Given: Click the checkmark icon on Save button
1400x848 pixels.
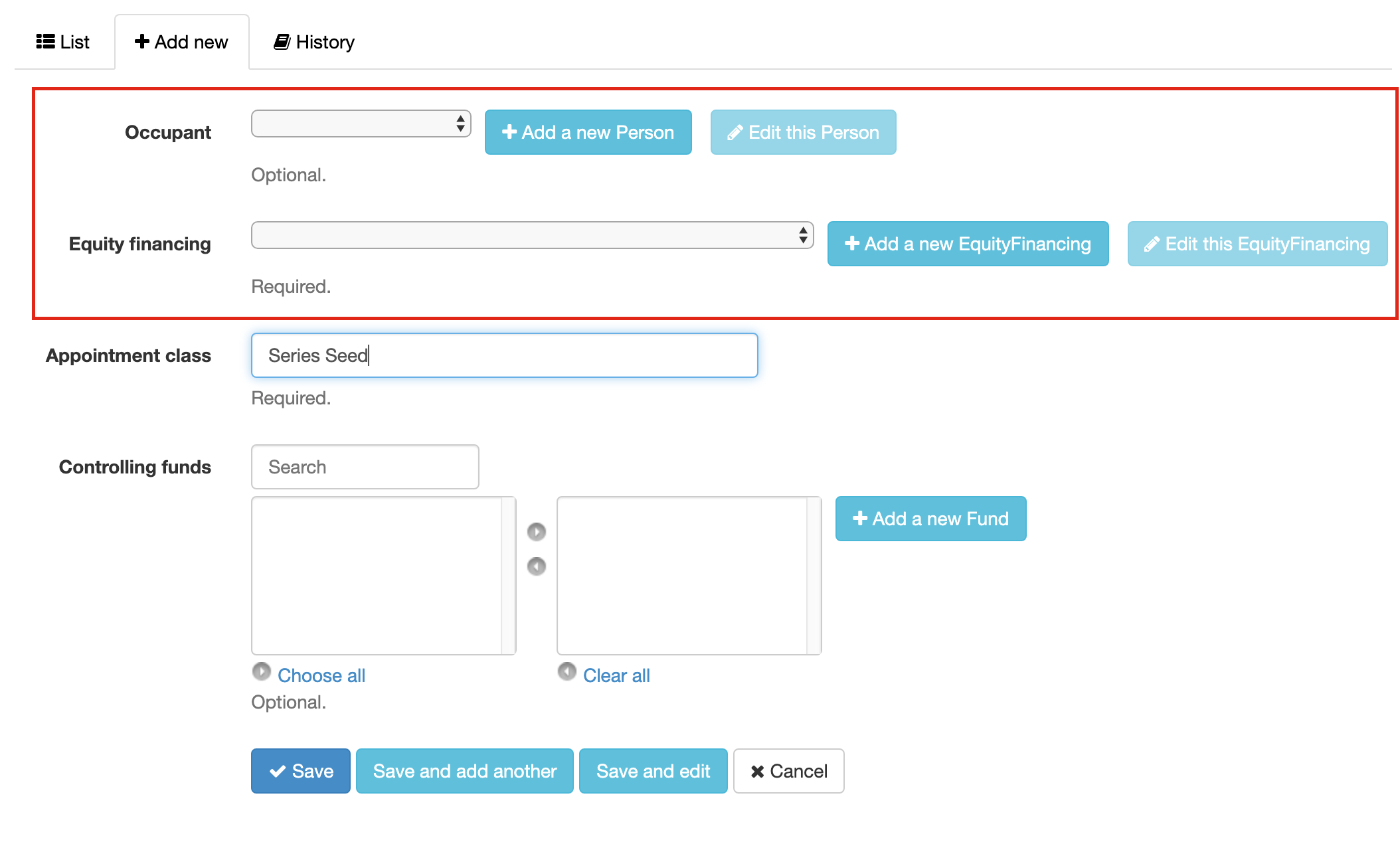Looking at the screenshot, I should coord(277,772).
